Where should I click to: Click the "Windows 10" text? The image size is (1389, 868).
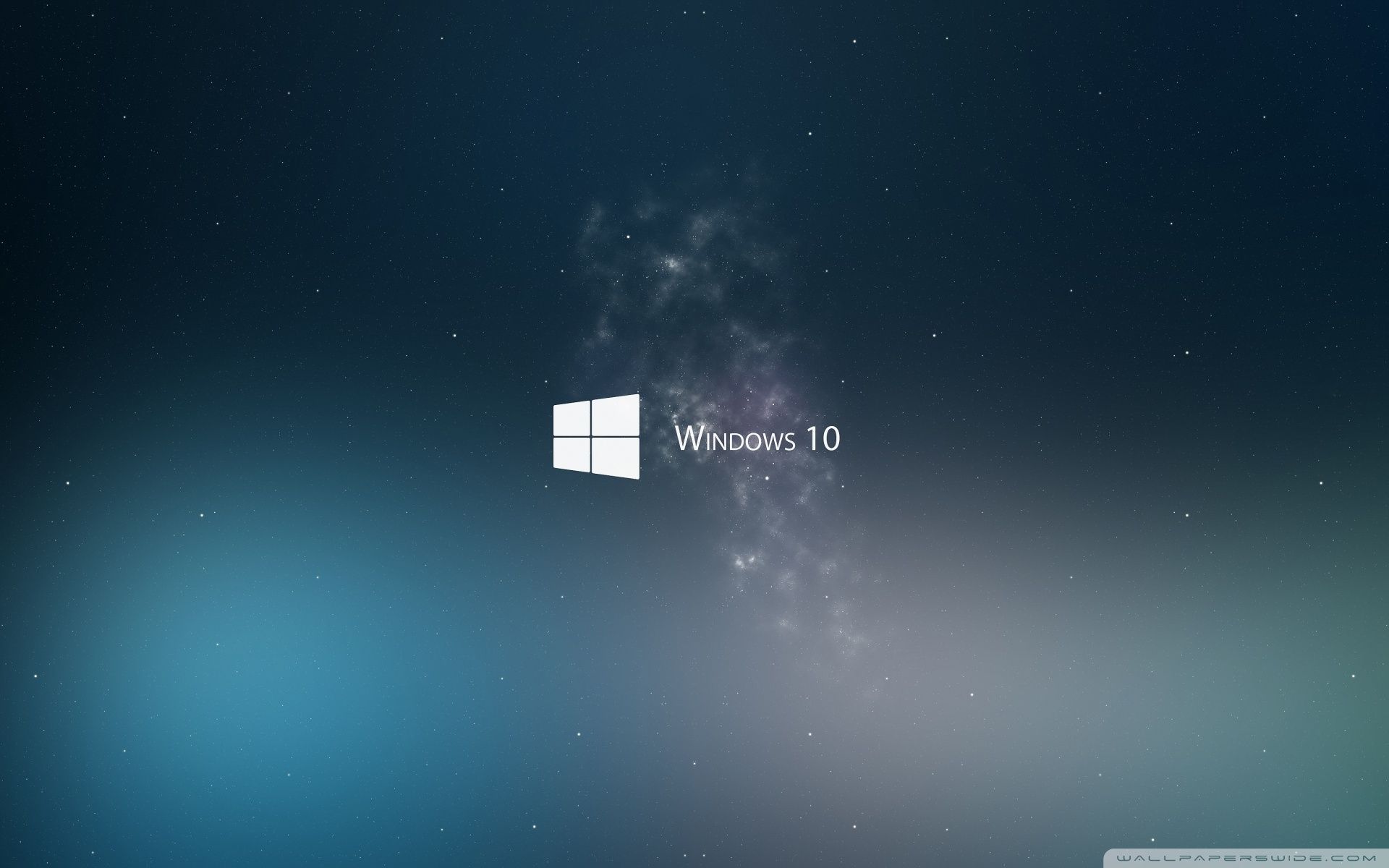tap(757, 439)
